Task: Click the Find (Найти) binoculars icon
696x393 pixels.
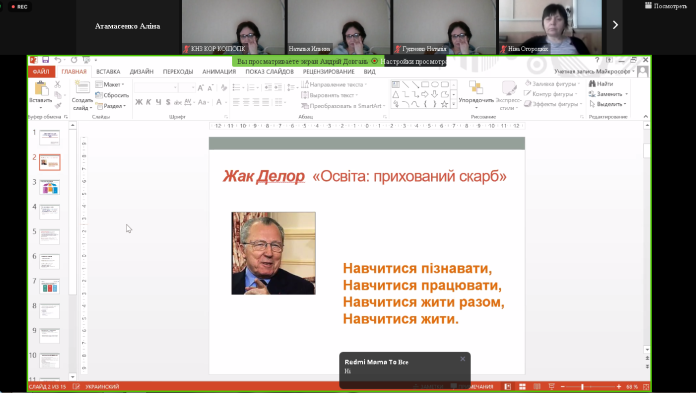Action: coord(592,83)
